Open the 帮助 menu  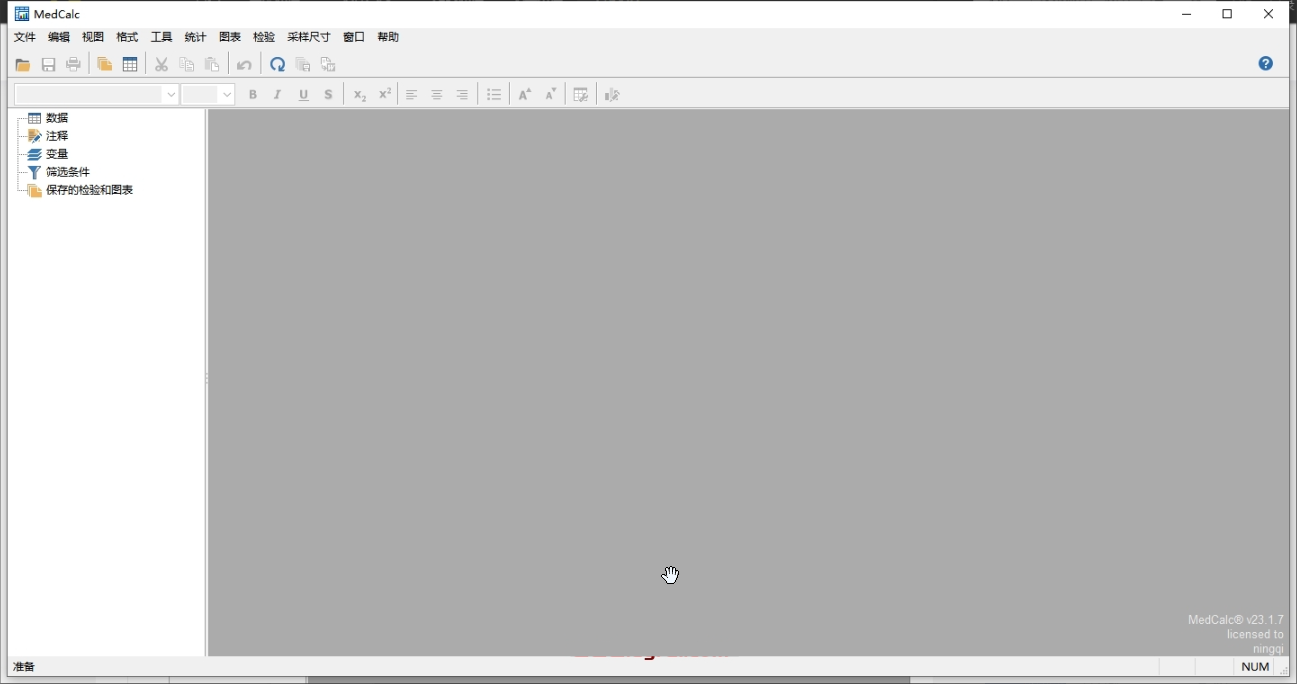coord(388,37)
